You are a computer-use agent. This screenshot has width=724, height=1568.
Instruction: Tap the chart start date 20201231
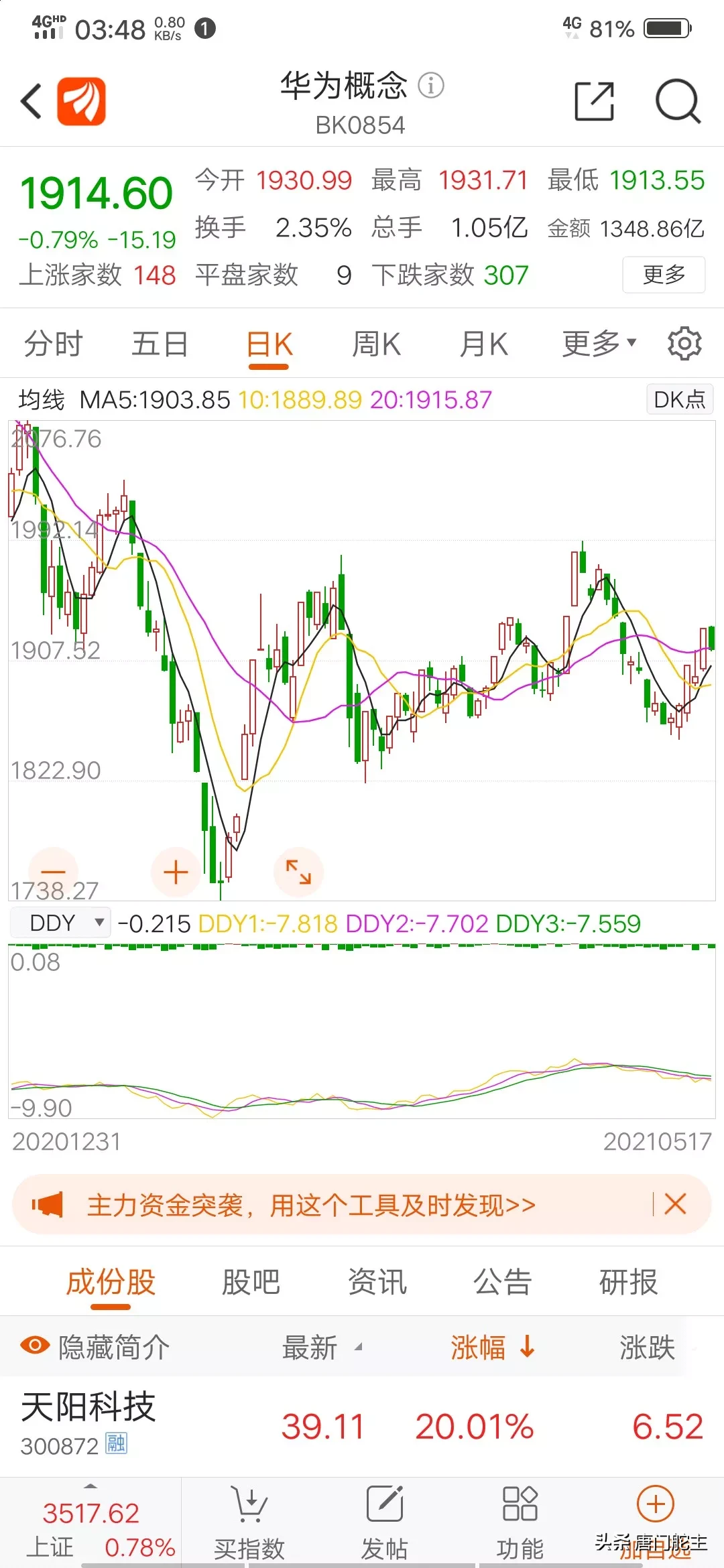point(66,1141)
